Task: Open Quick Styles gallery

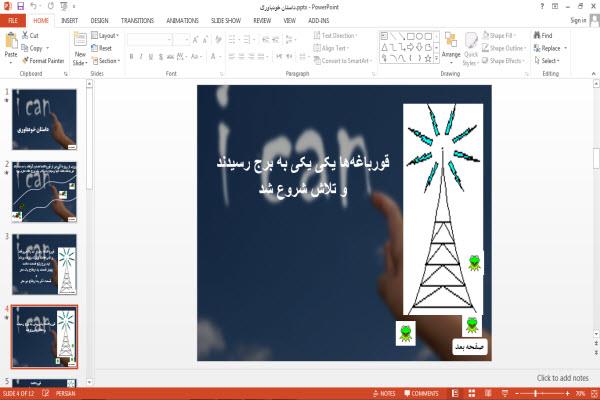Action: pyautogui.click(x=471, y=49)
